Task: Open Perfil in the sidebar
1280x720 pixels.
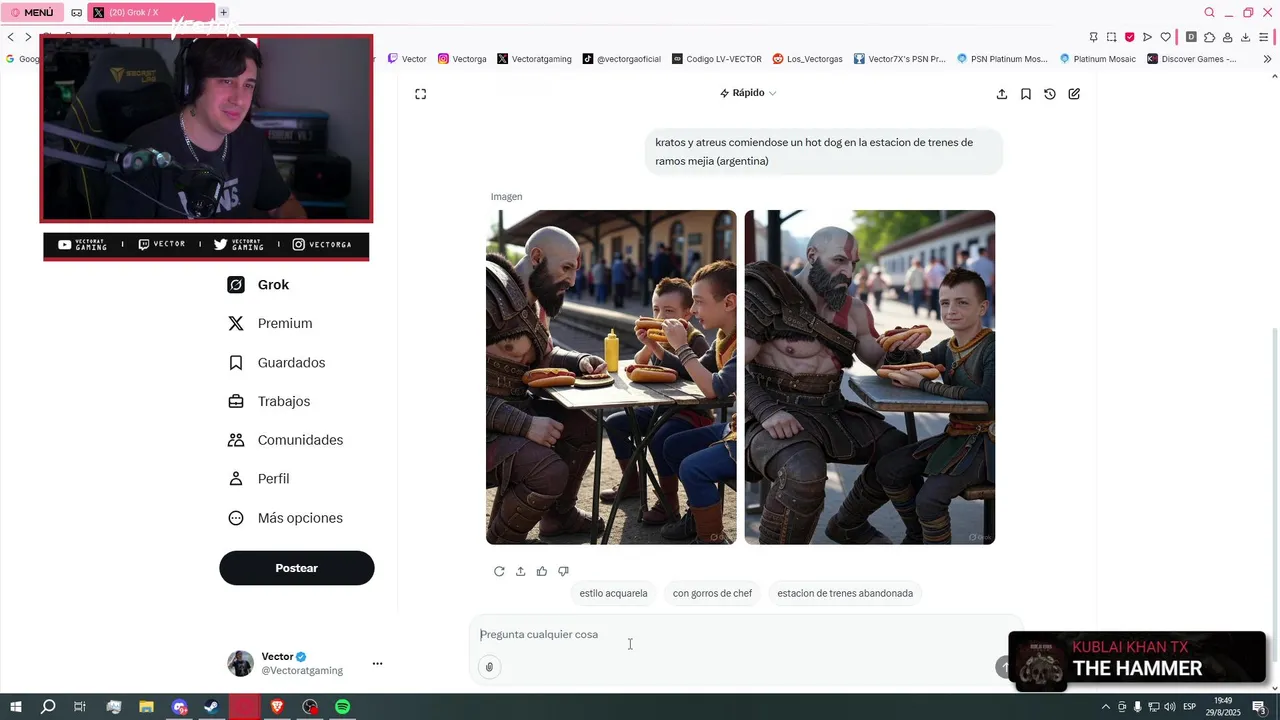Action: click(x=259, y=479)
